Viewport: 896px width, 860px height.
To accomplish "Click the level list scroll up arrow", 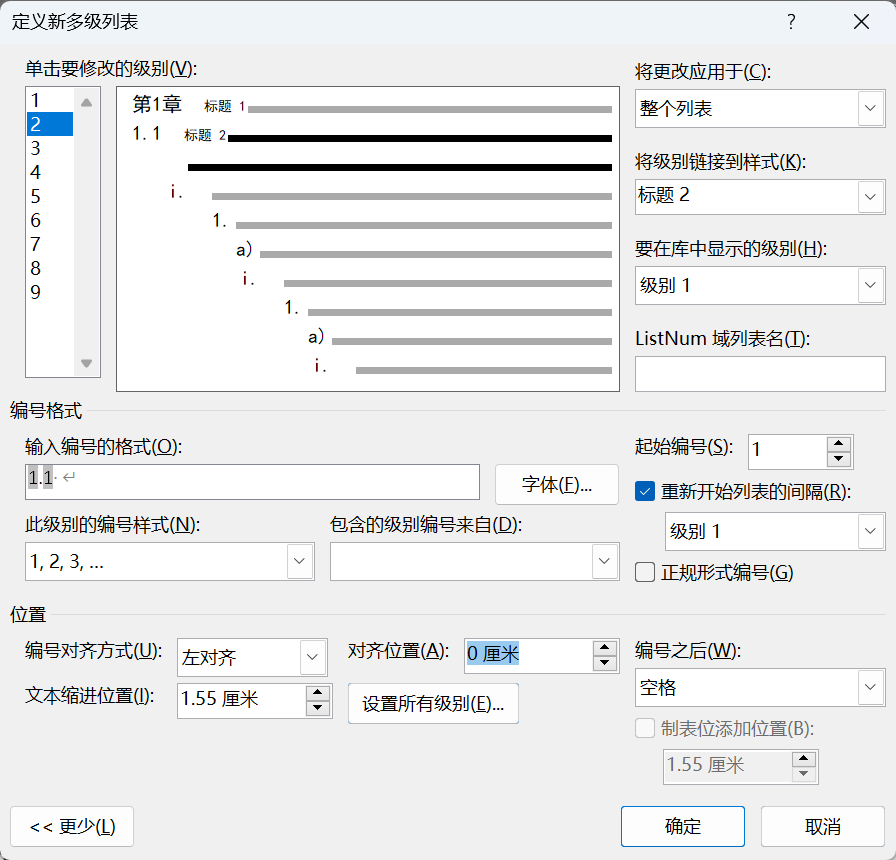I will [x=86, y=103].
